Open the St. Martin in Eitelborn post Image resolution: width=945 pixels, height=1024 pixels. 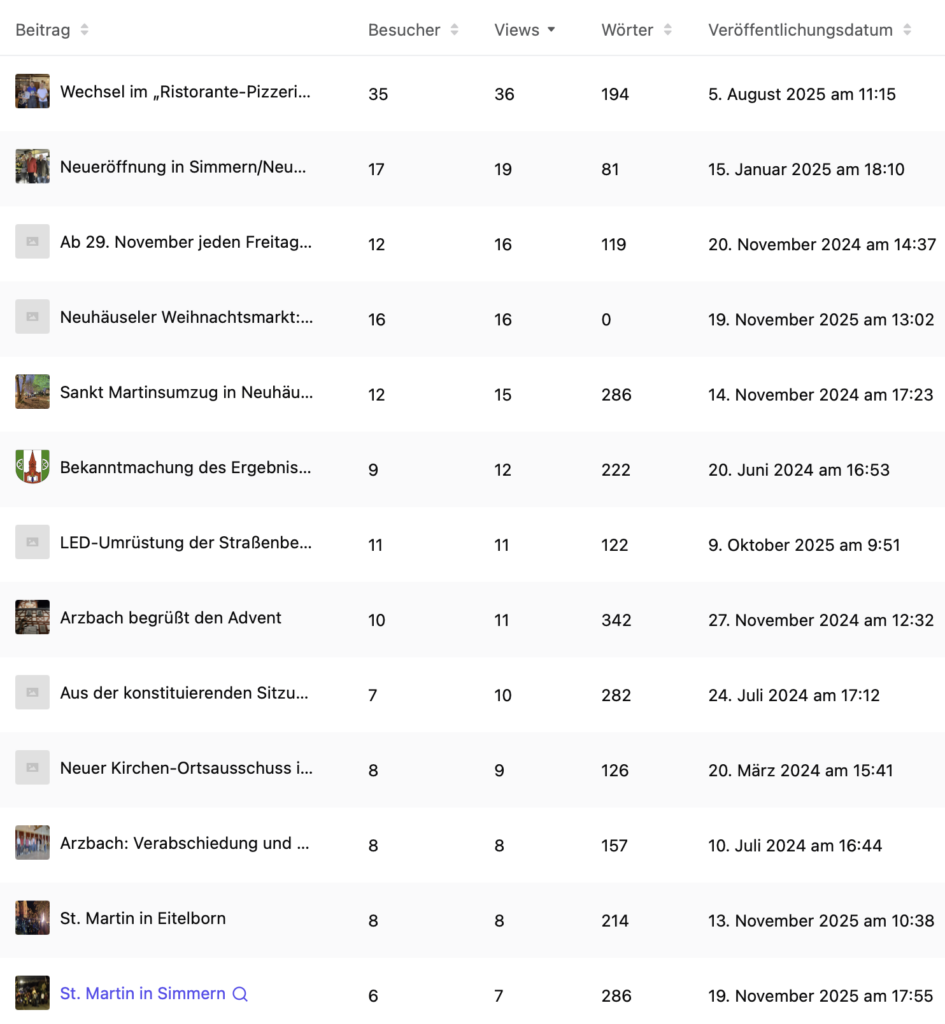142,918
